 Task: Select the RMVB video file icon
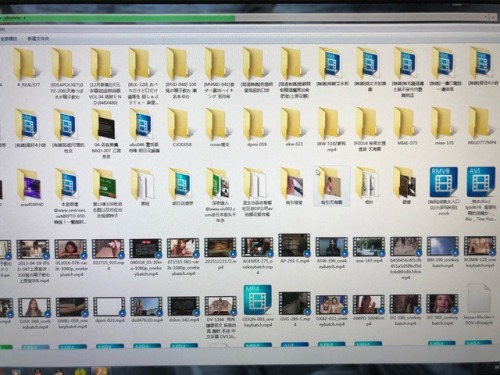(x=444, y=182)
